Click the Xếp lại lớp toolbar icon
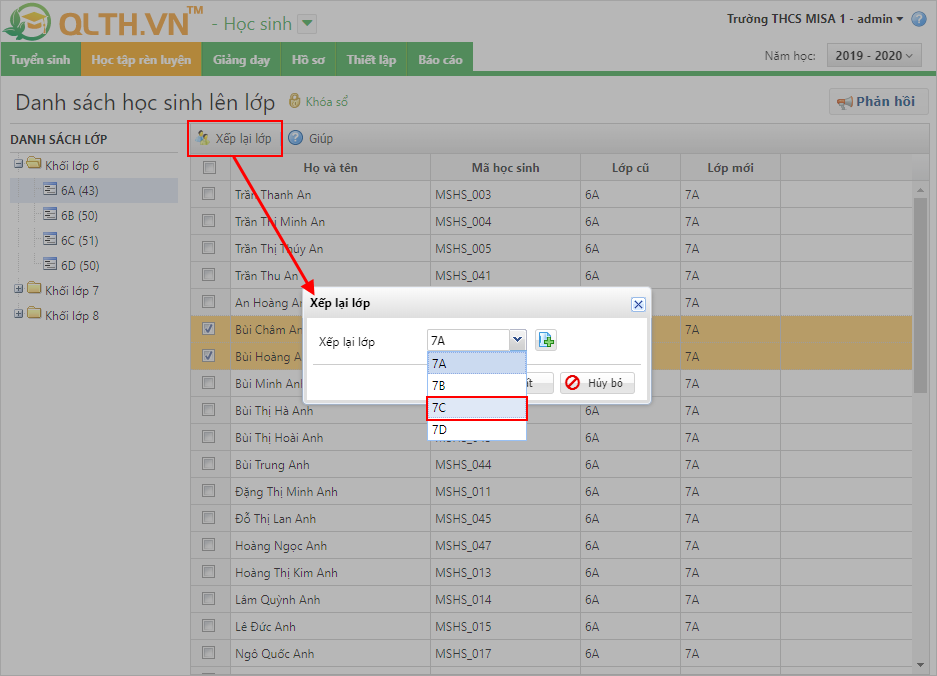This screenshot has width=937, height=676. 203,138
